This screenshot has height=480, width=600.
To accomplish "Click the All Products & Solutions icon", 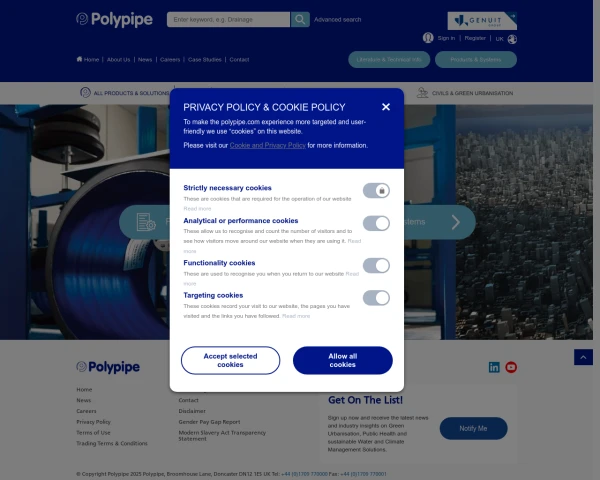I will (85, 93).
